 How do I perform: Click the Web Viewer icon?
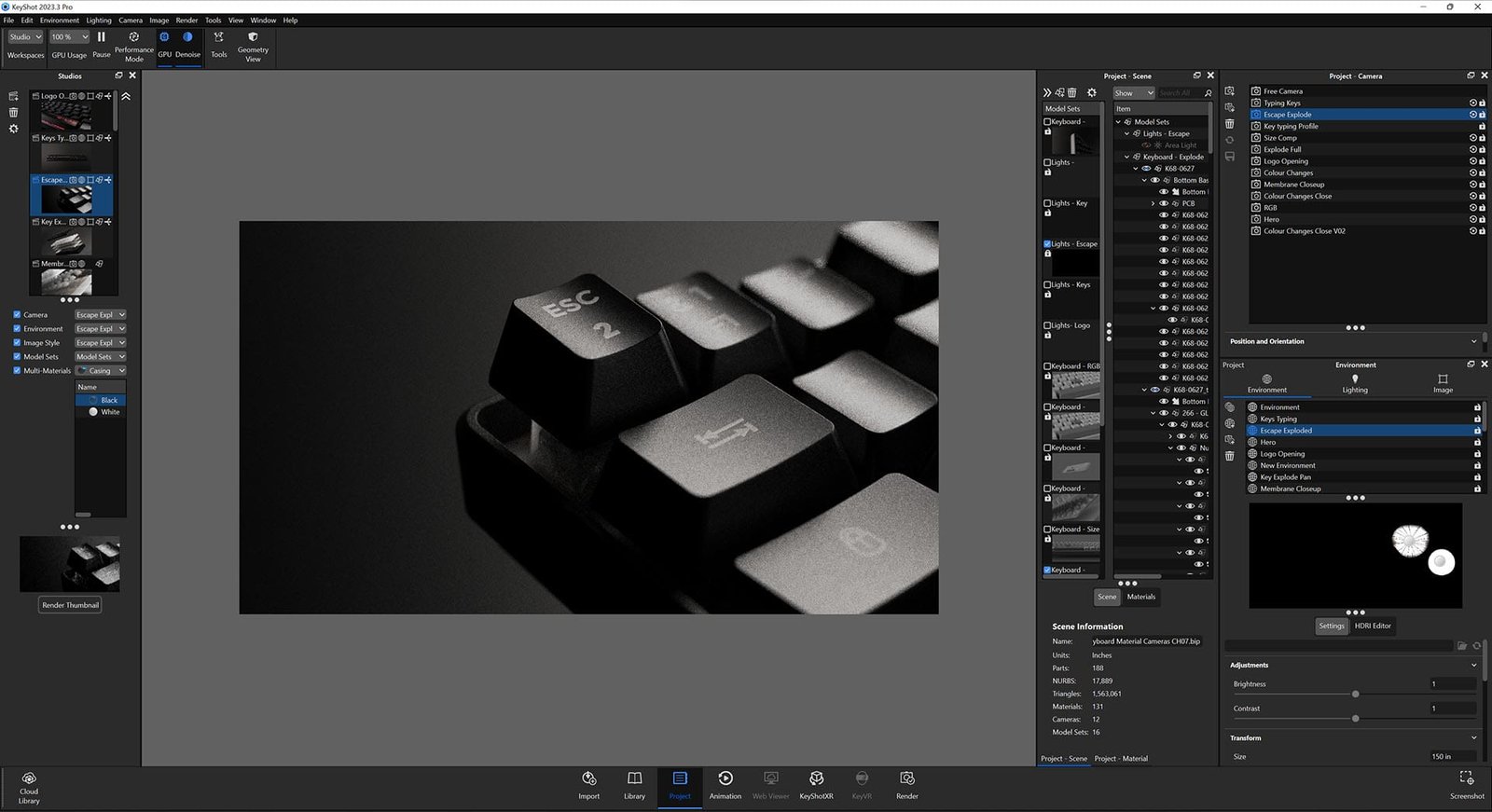coord(771,785)
